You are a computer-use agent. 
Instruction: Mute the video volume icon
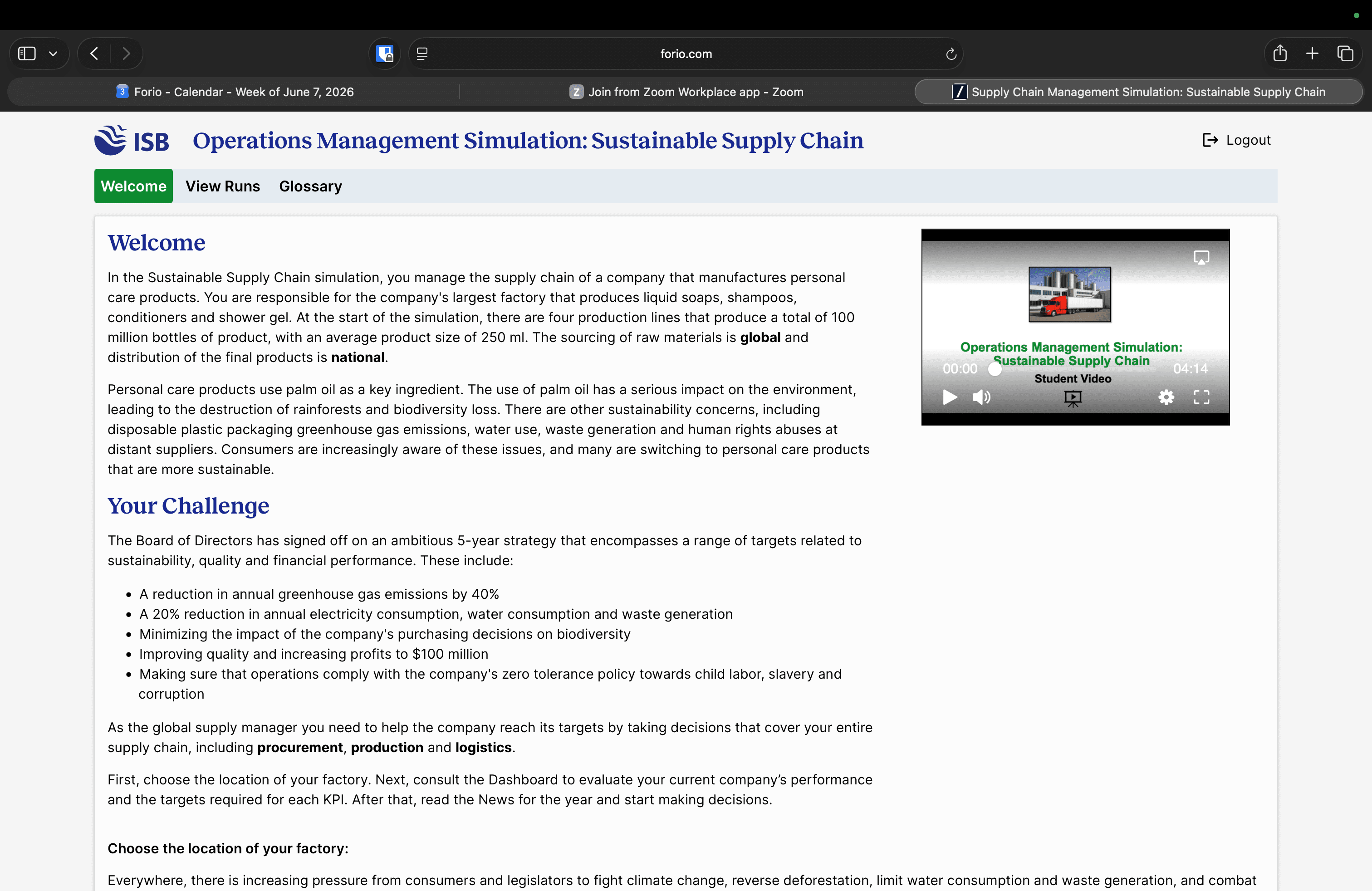click(981, 397)
